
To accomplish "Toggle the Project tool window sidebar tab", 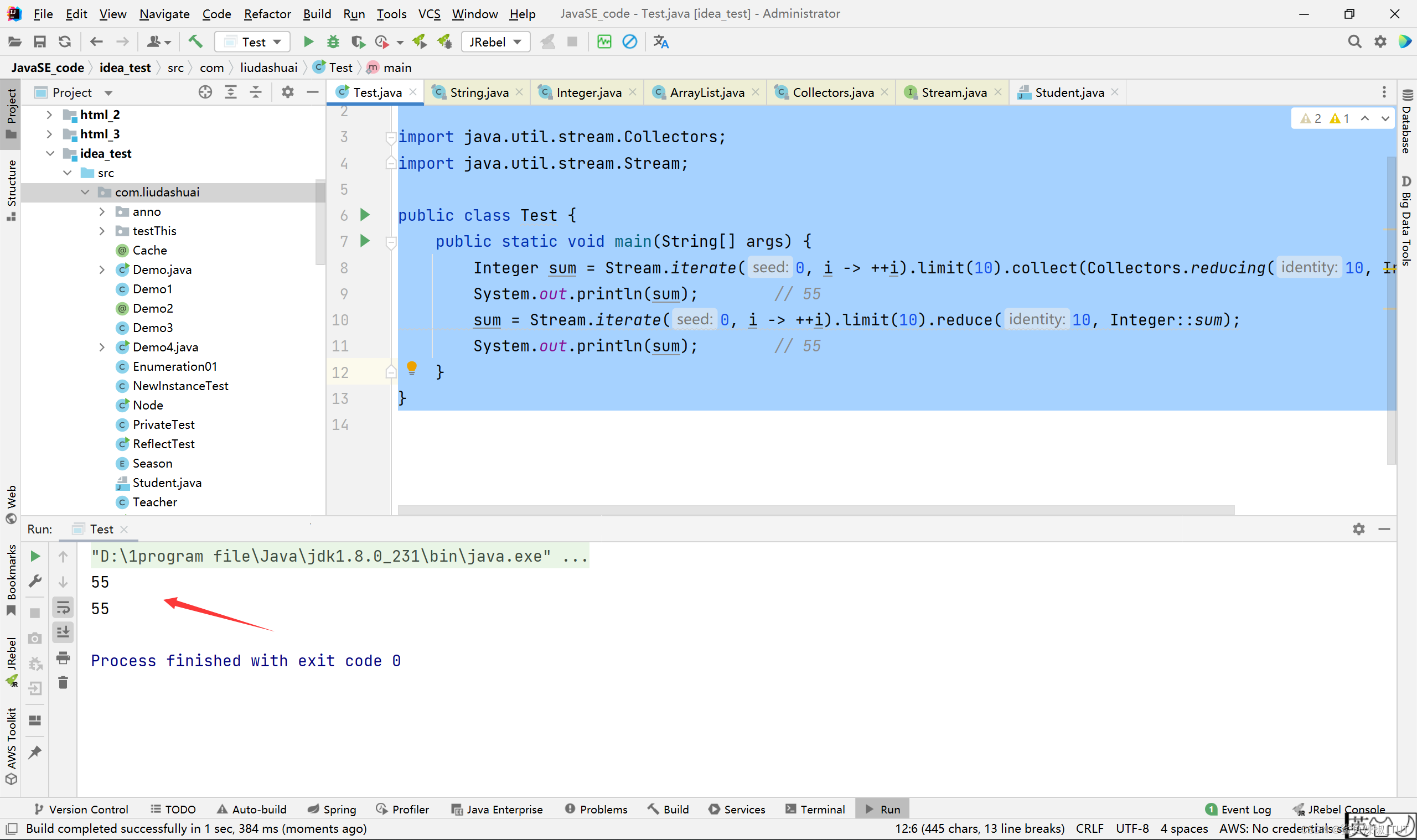I will pyautogui.click(x=11, y=115).
